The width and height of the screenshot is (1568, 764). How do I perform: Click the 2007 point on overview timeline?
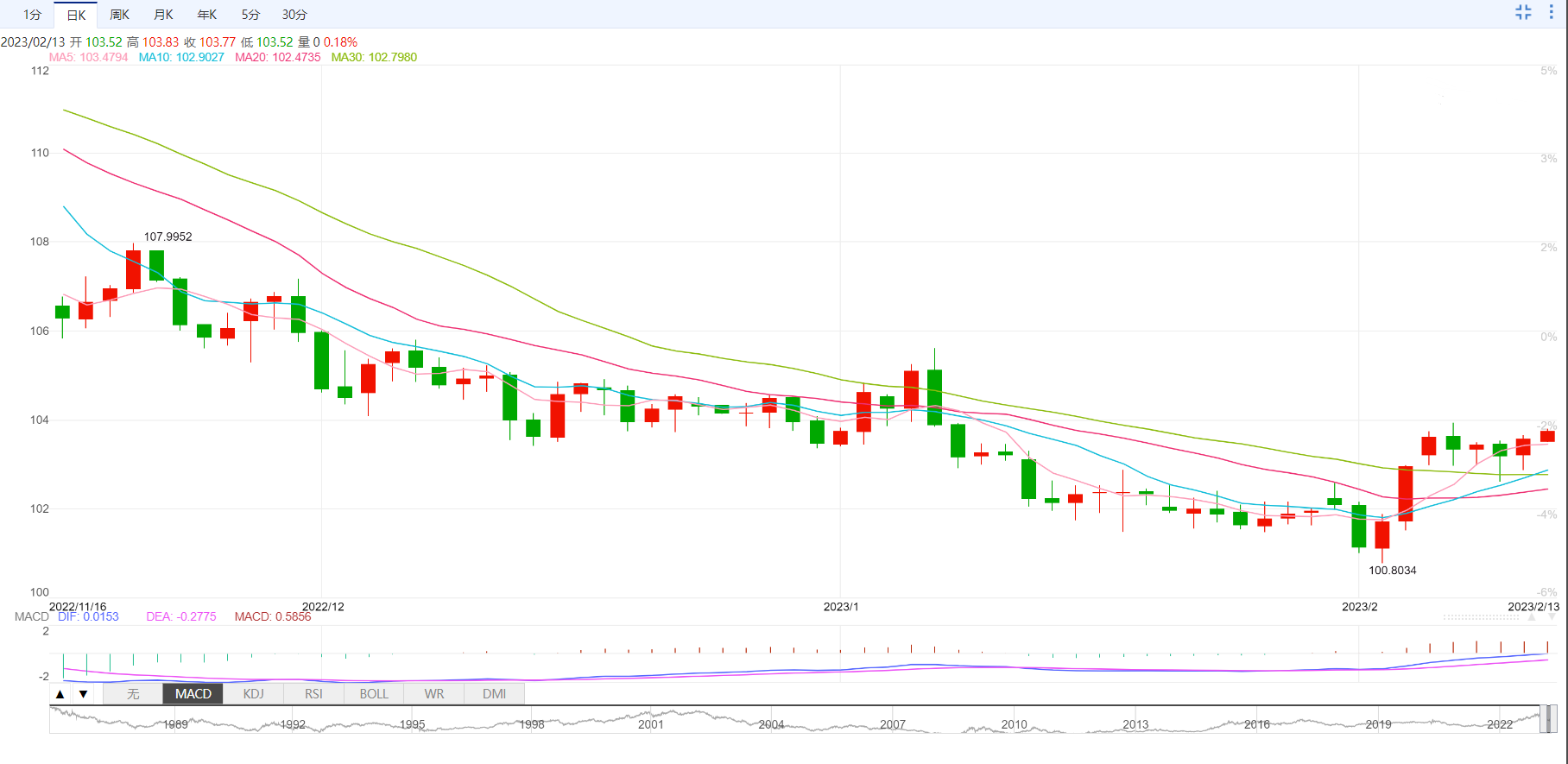click(893, 723)
